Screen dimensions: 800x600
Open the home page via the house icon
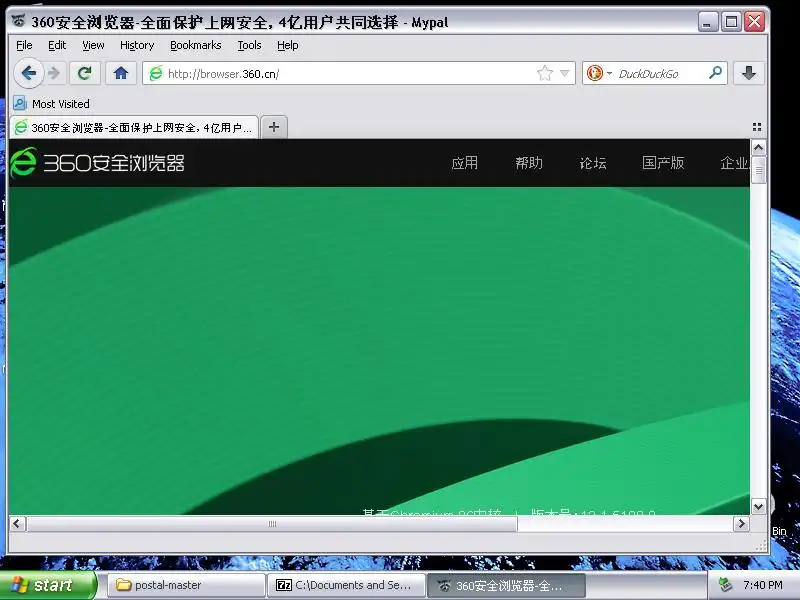[x=121, y=73]
